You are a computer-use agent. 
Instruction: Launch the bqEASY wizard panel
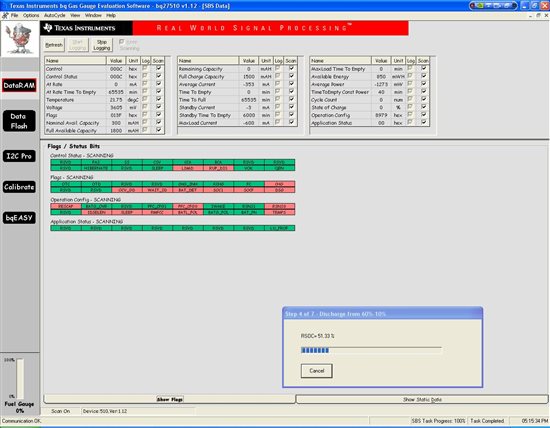[x=19, y=218]
